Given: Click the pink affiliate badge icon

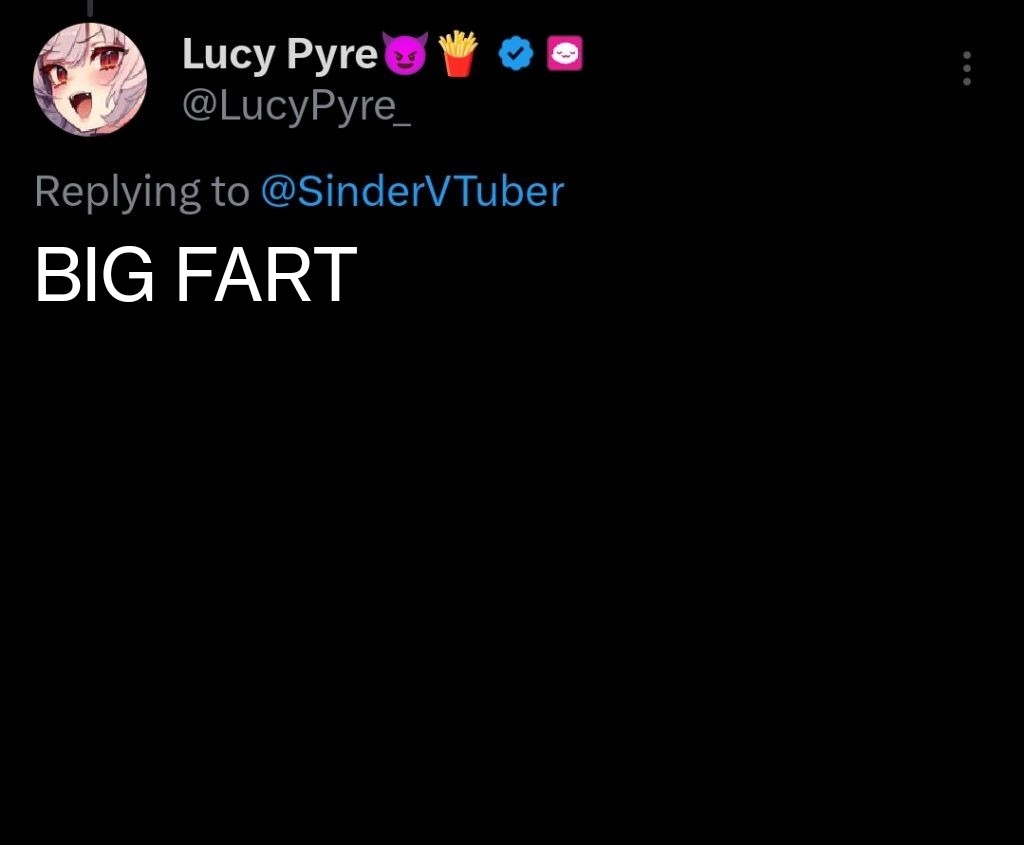Looking at the screenshot, I should 564,54.
